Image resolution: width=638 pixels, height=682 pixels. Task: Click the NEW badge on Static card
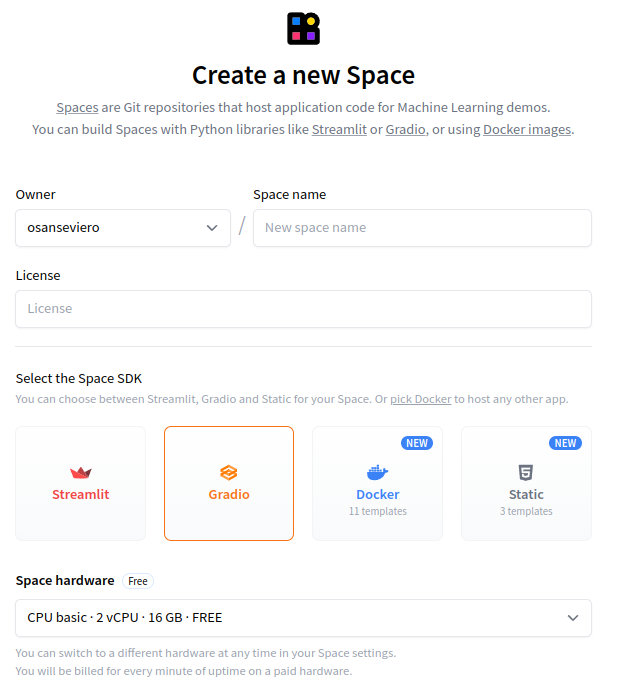click(566, 443)
